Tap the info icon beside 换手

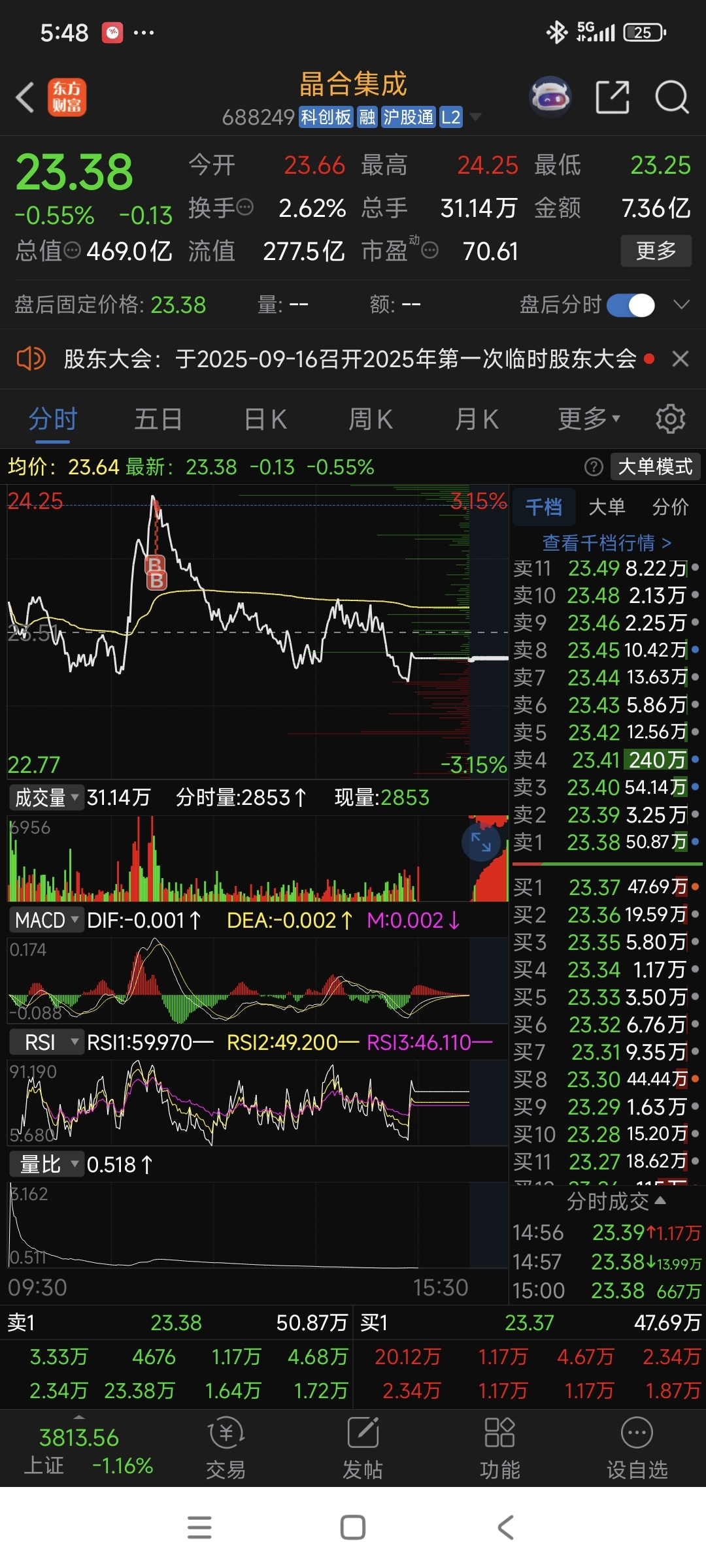pyautogui.click(x=245, y=208)
